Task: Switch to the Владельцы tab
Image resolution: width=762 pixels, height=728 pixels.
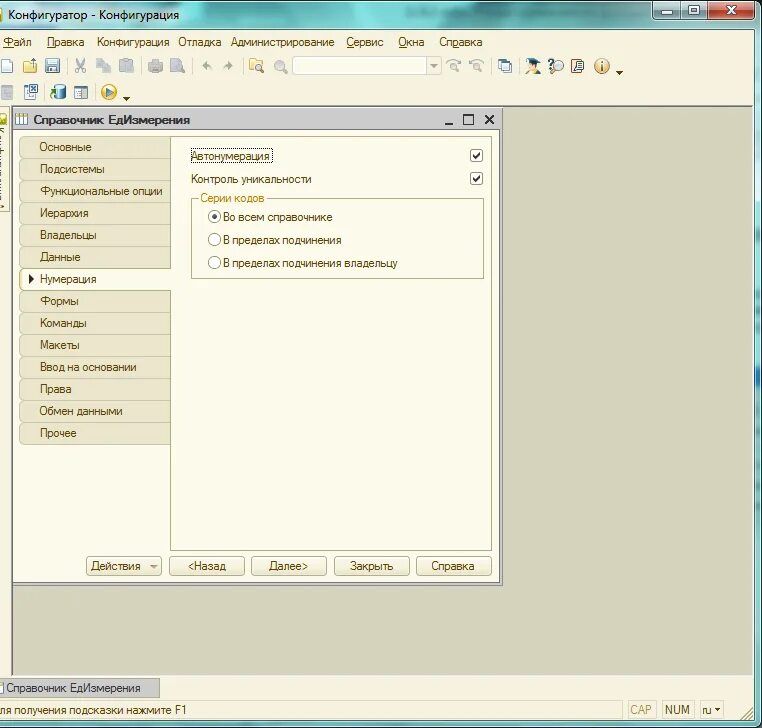Action: tap(95, 235)
